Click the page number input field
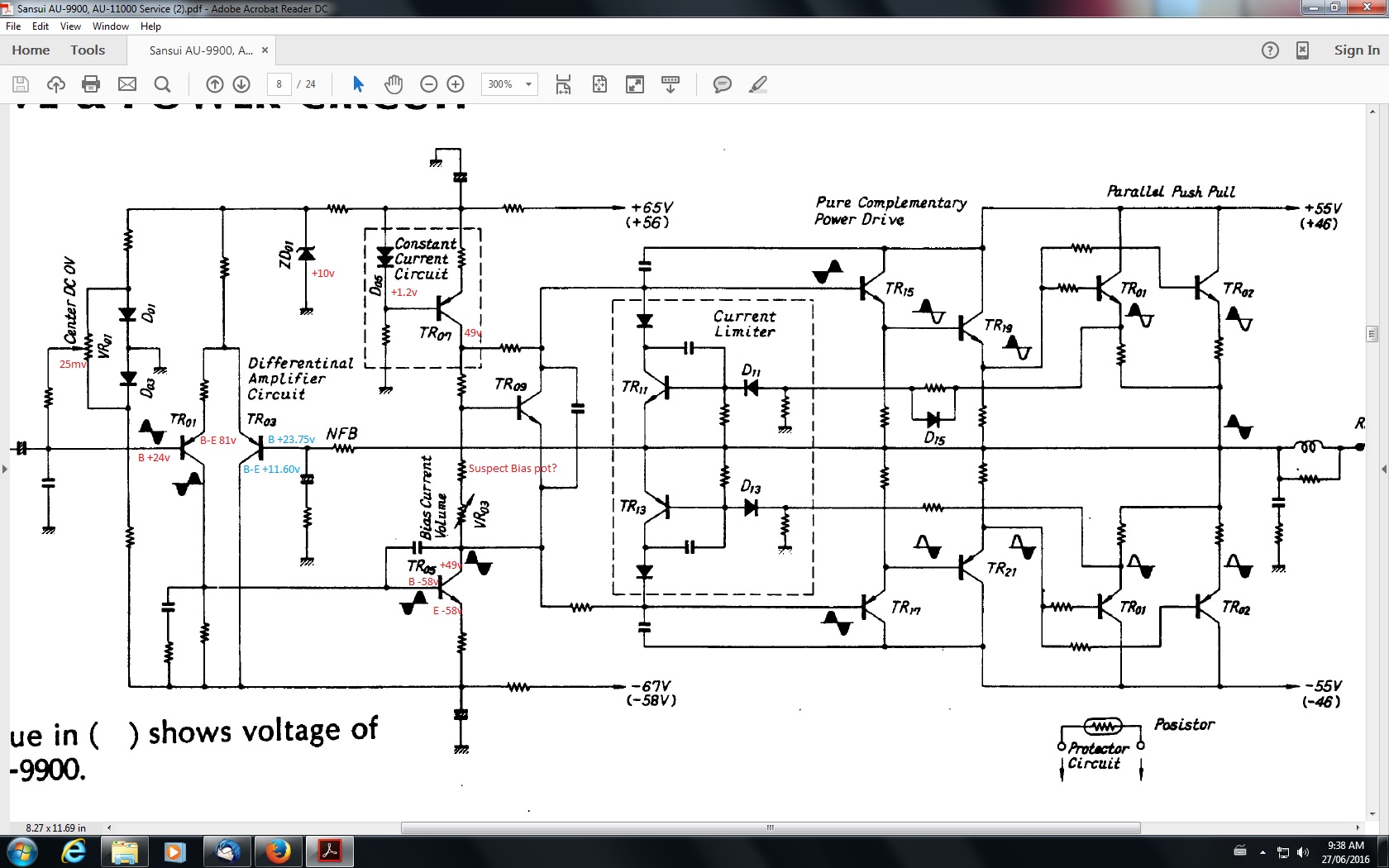This screenshot has height=868, width=1389. point(279,84)
